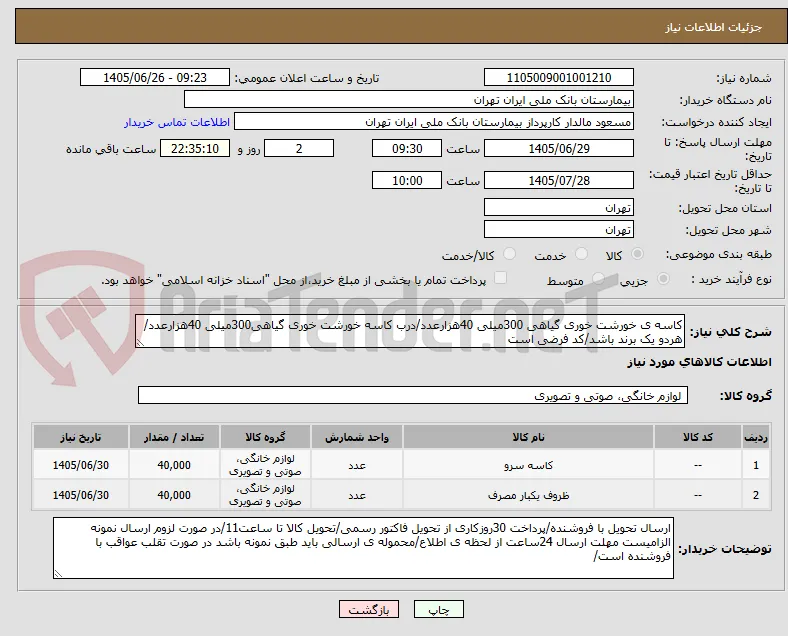
Task: Click quantity 40,000 in ظروف یکبار مصرف row
Action: click(x=174, y=495)
